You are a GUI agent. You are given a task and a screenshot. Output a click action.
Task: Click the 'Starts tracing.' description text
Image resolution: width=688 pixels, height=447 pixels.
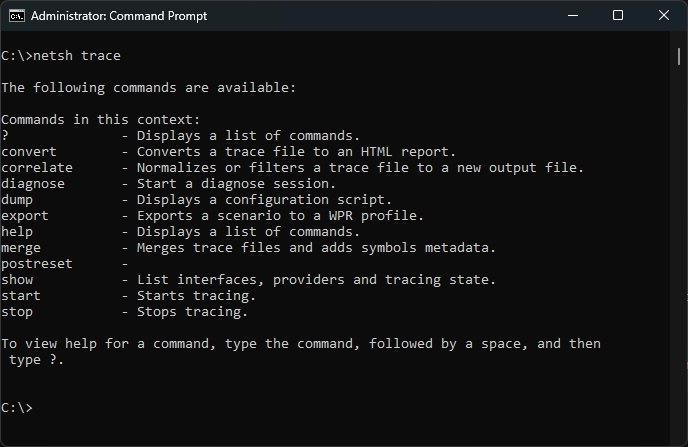point(196,296)
